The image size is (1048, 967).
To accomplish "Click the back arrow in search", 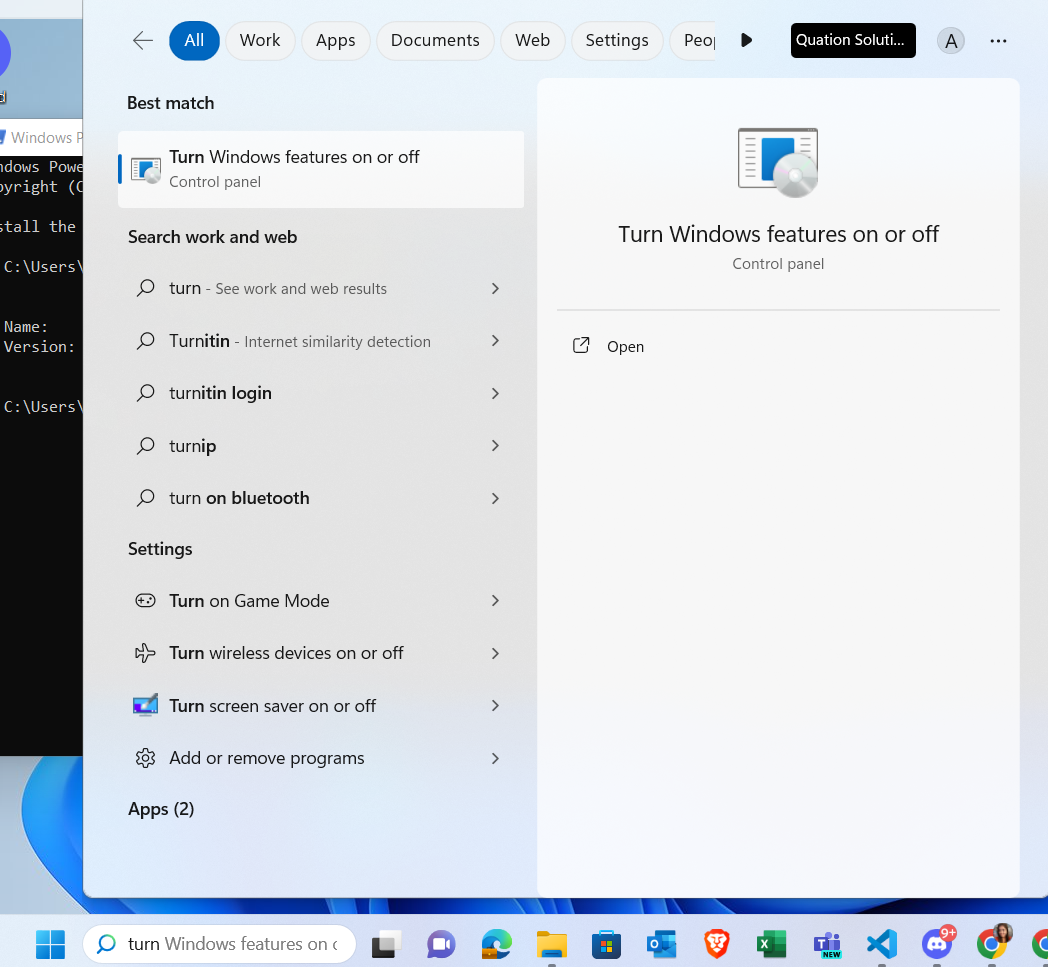I will point(142,40).
